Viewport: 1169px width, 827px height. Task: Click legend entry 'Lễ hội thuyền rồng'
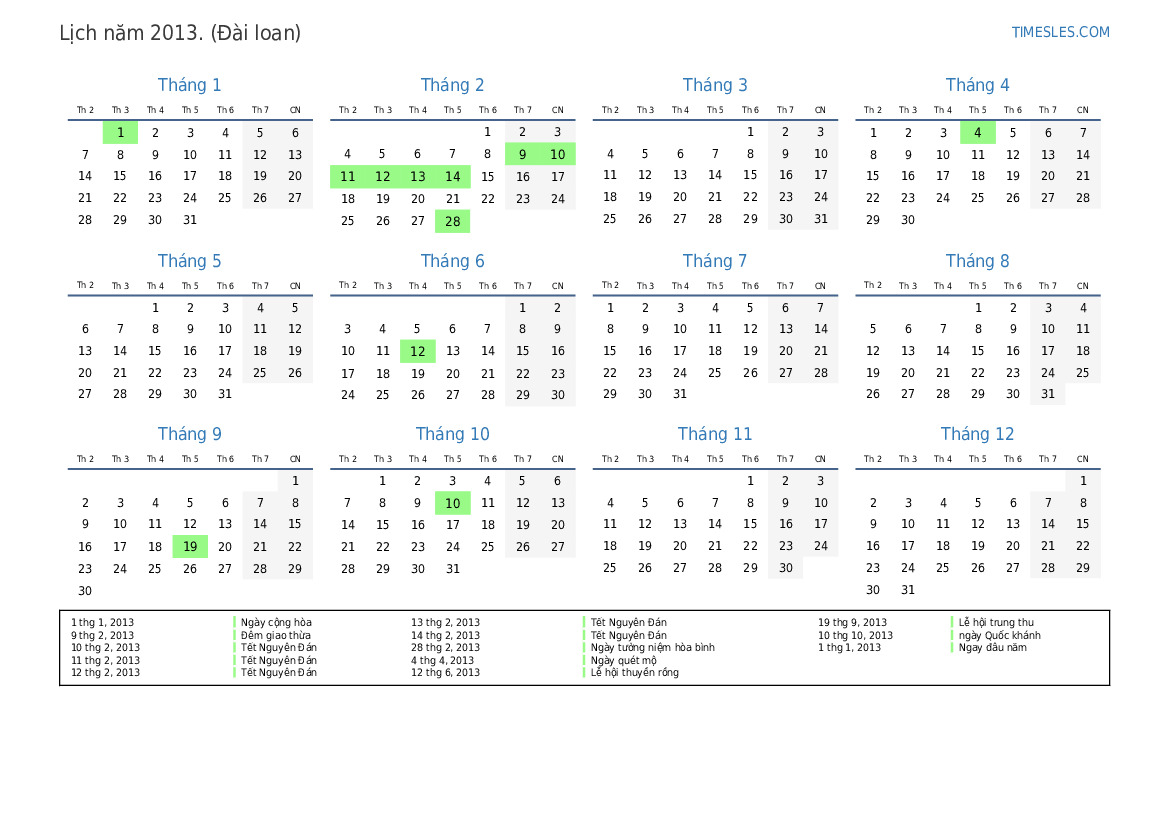click(634, 673)
